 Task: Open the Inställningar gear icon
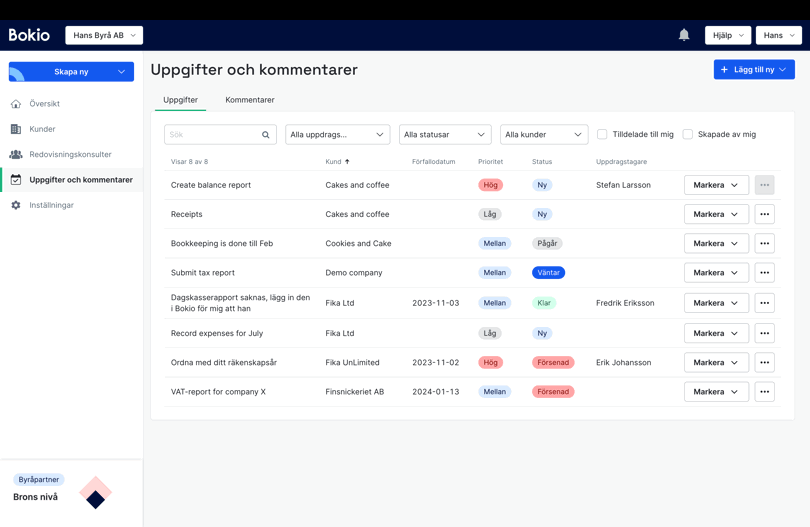click(x=16, y=205)
